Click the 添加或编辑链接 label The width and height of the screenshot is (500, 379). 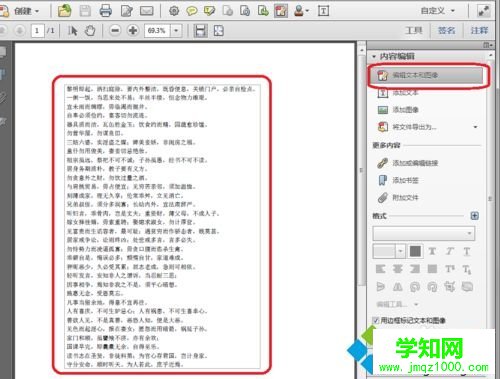pos(415,163)
